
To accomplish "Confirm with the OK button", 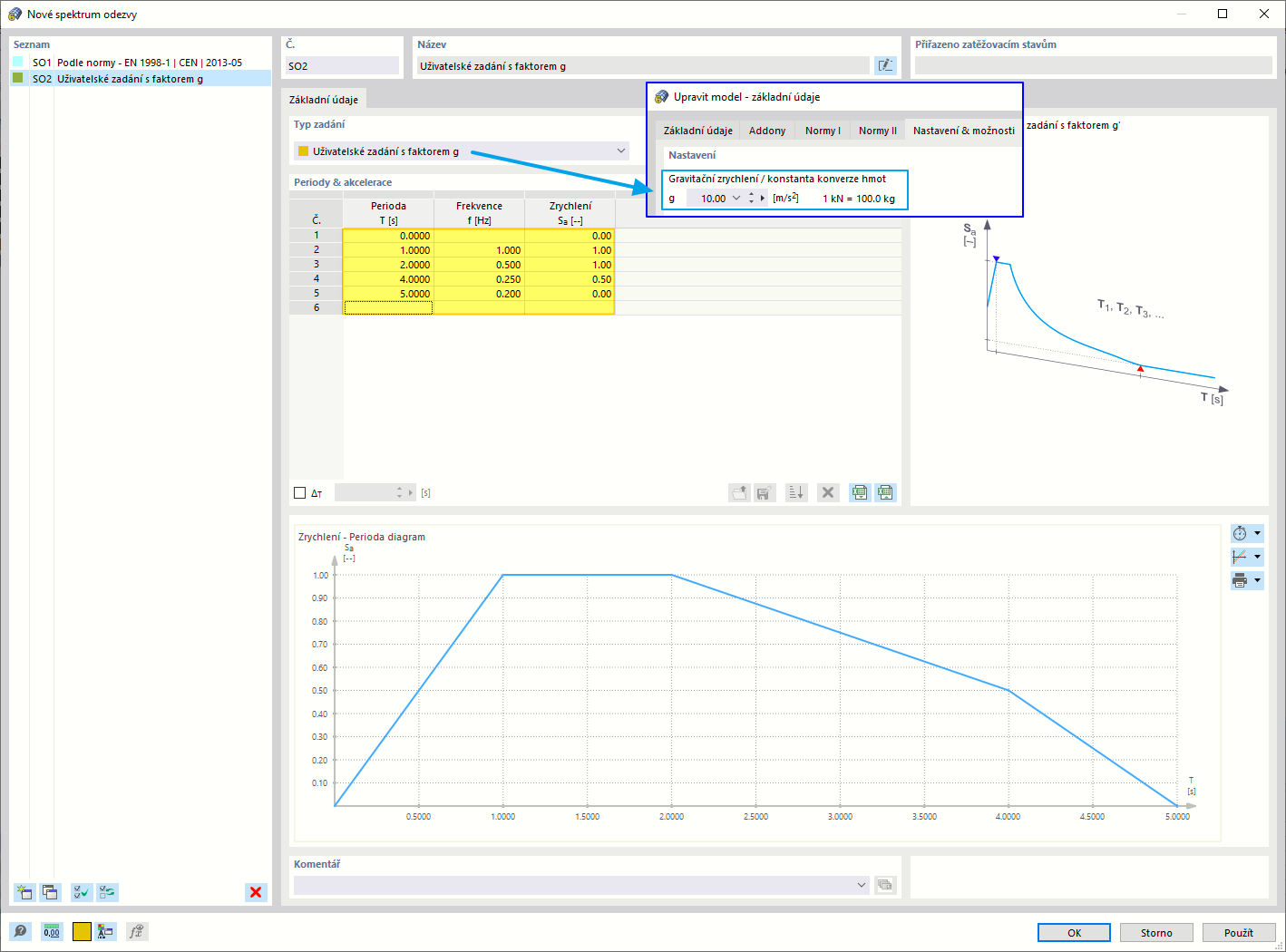I will [1075, 933].
